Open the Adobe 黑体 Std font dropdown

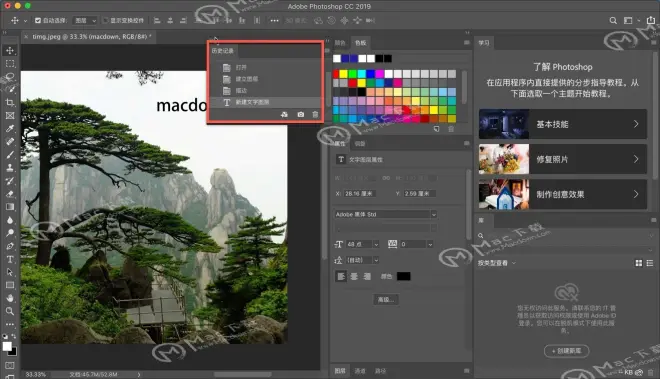pos(386,214)
